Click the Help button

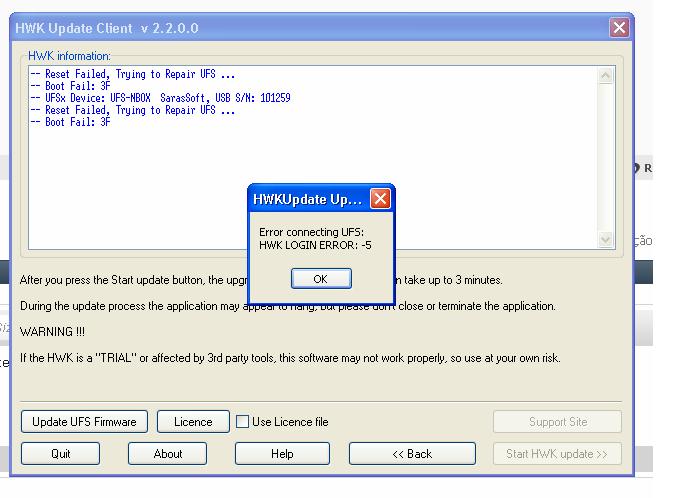(x=282, y=454)
